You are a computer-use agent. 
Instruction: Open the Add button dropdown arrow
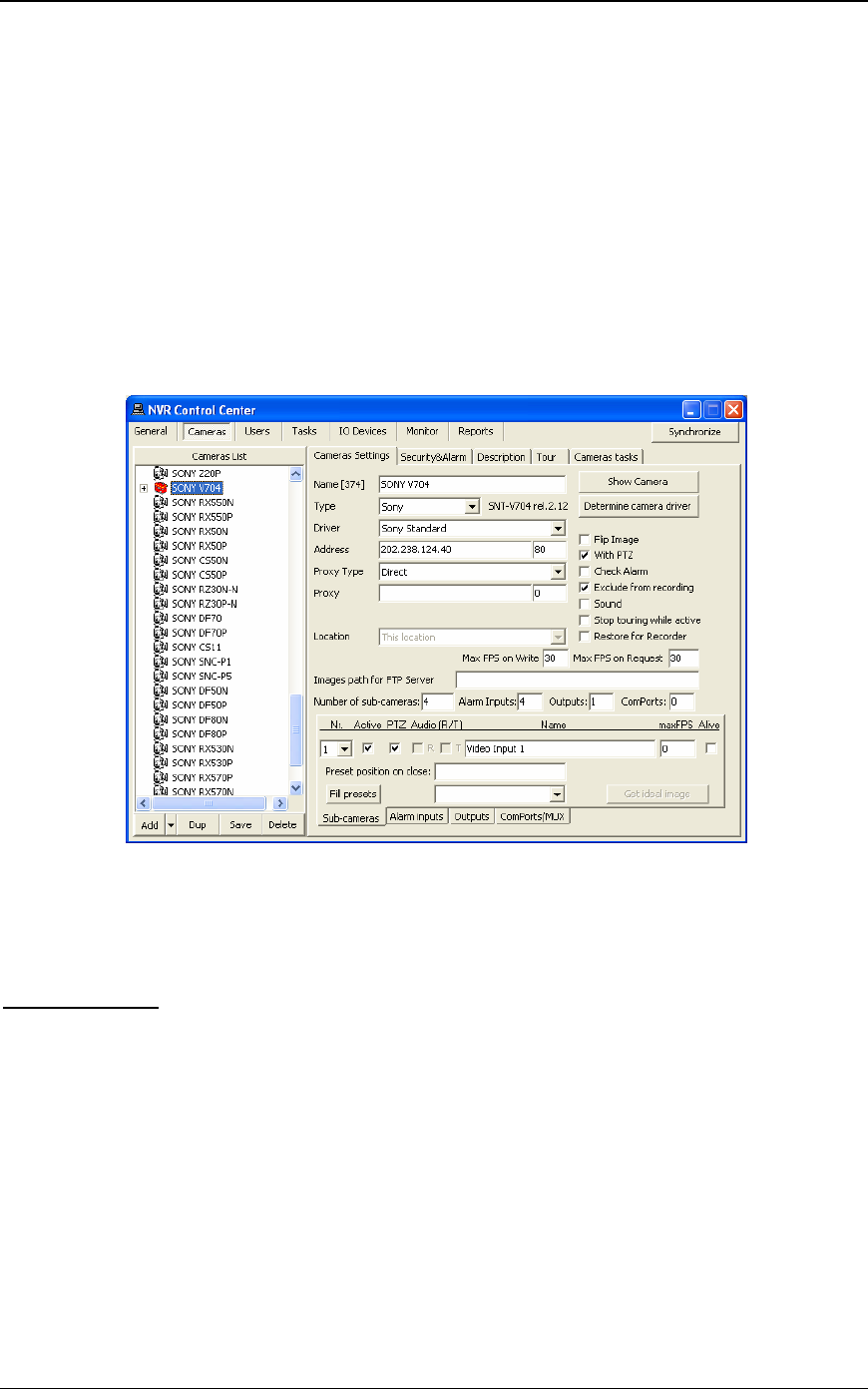pos(171,824)
